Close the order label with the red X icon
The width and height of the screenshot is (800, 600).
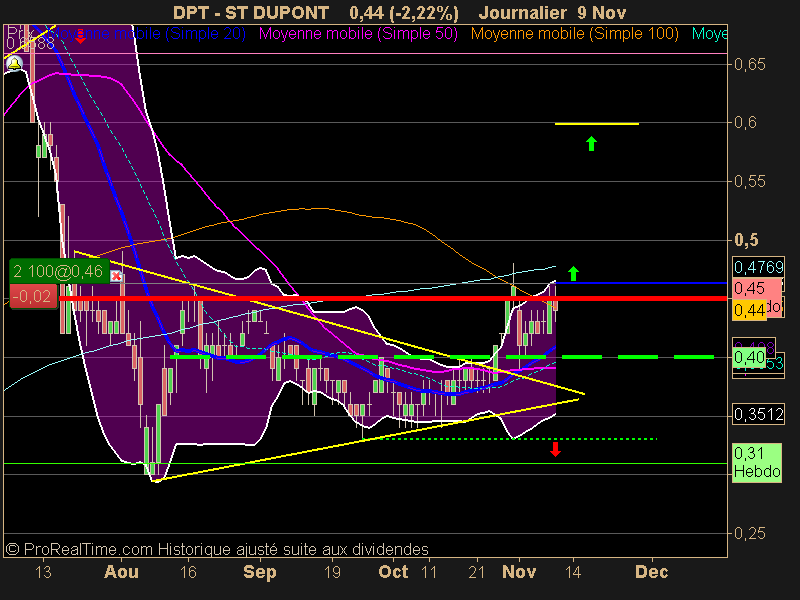[x=116, y=276]
